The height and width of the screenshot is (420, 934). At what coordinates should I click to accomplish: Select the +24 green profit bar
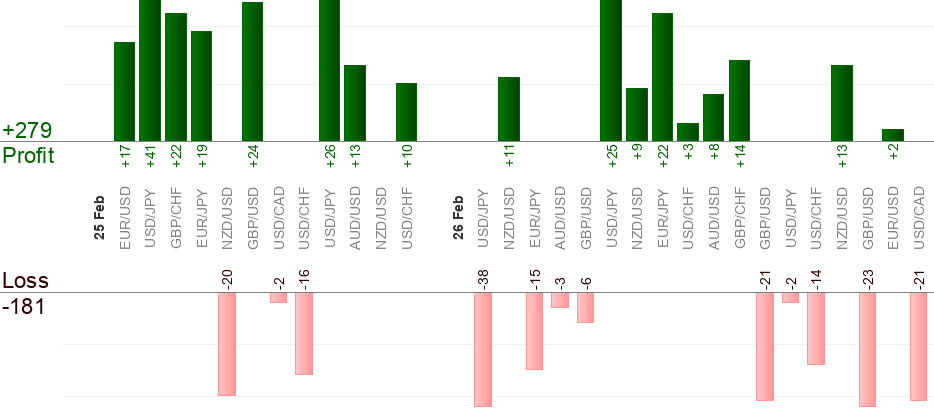[252, 71]
